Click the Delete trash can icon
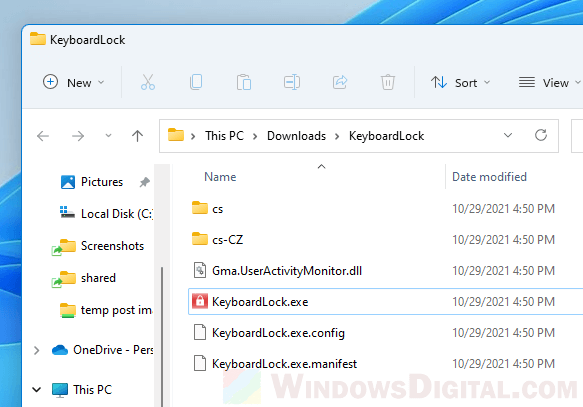Viewport: 583px width, 407px height. pos(387,82)
